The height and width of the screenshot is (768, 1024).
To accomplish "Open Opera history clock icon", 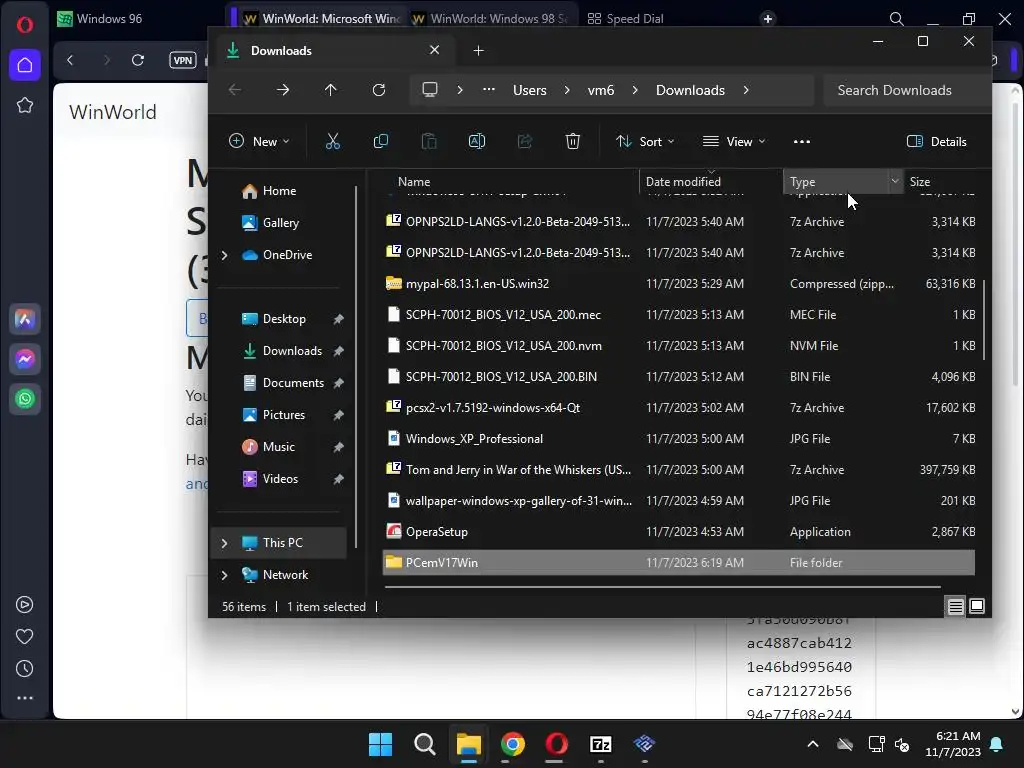I will [x=24, y=669].
